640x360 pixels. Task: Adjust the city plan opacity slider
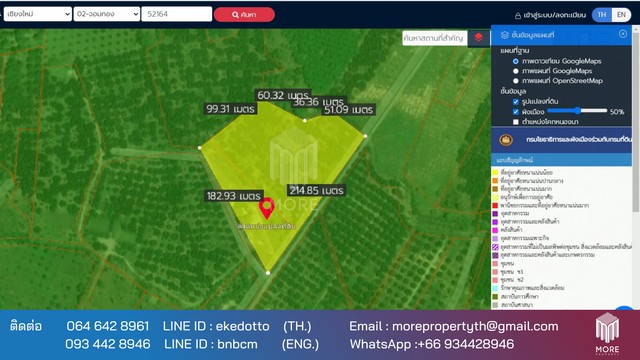[x=577, y=111]
